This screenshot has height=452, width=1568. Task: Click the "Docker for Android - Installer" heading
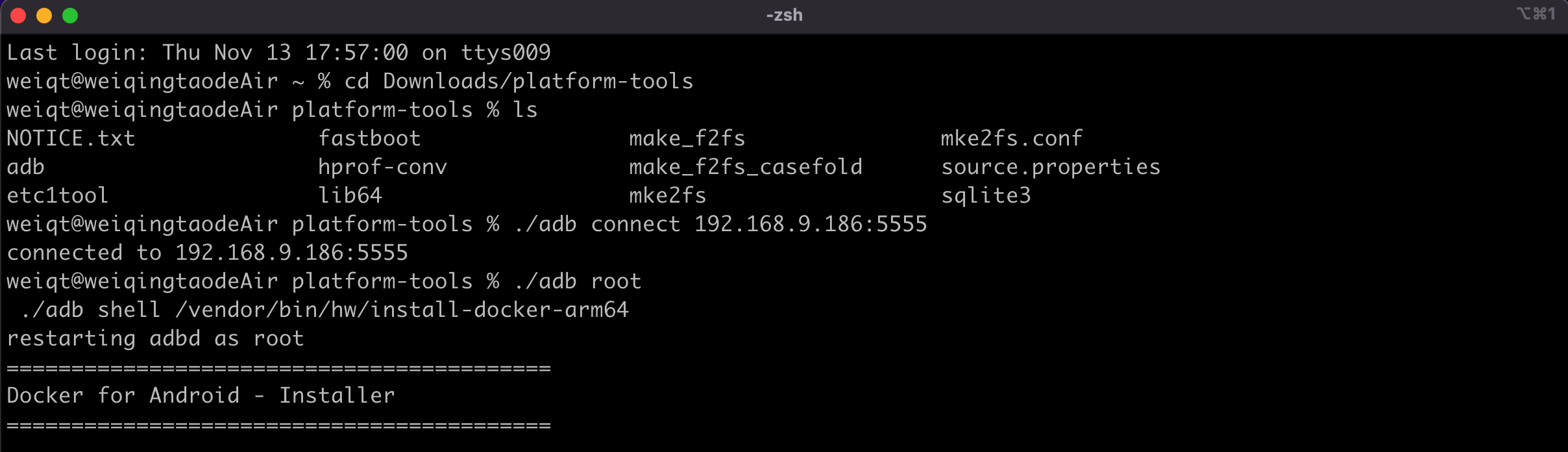point(201,395)
